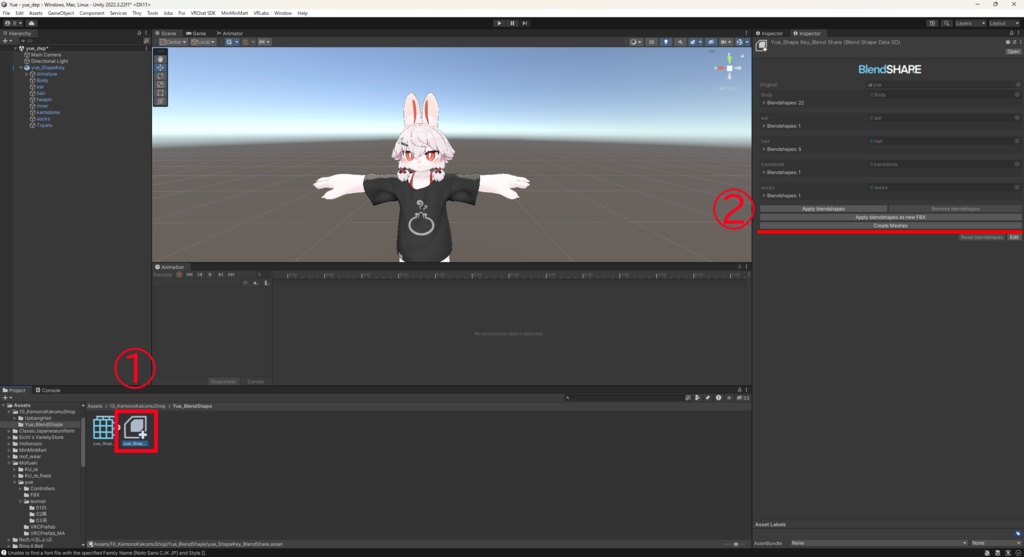Open the Layout dropdown
The width and height of the screenshot is (1024, 557).
point(1002,23)
